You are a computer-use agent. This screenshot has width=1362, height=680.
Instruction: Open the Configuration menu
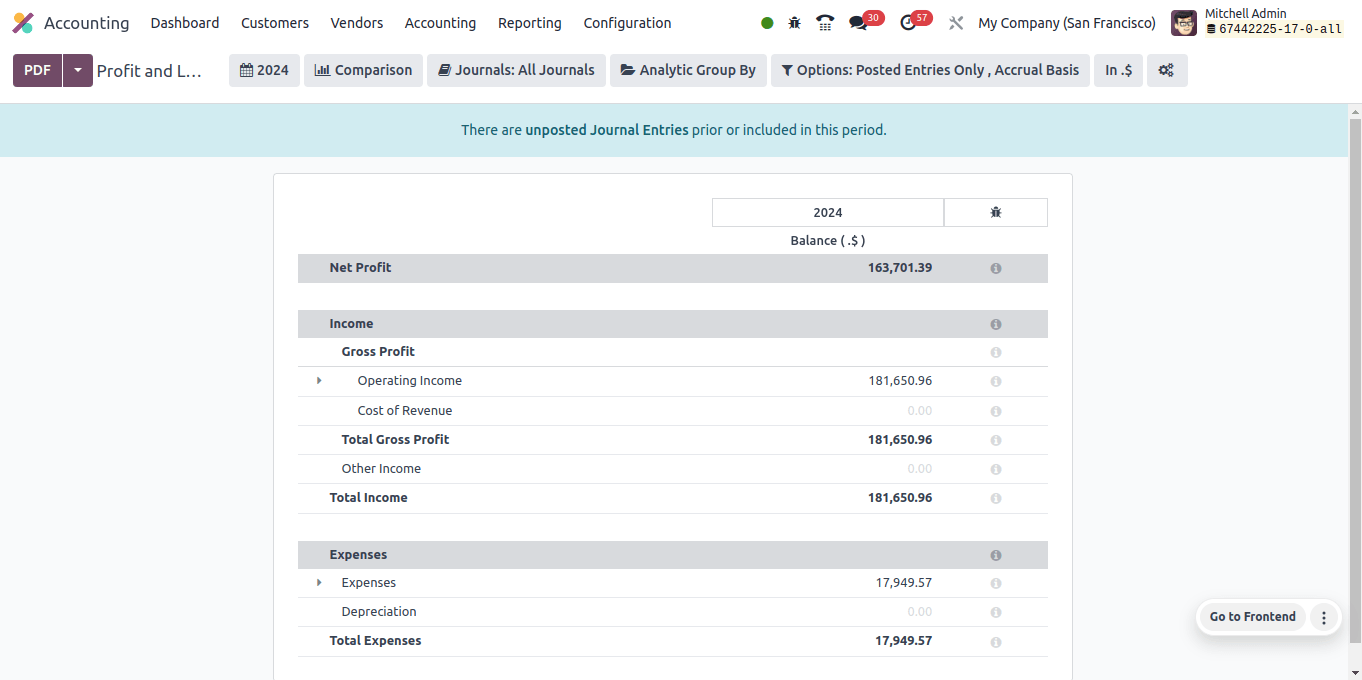pyautogui.click(x=627, y=23)
